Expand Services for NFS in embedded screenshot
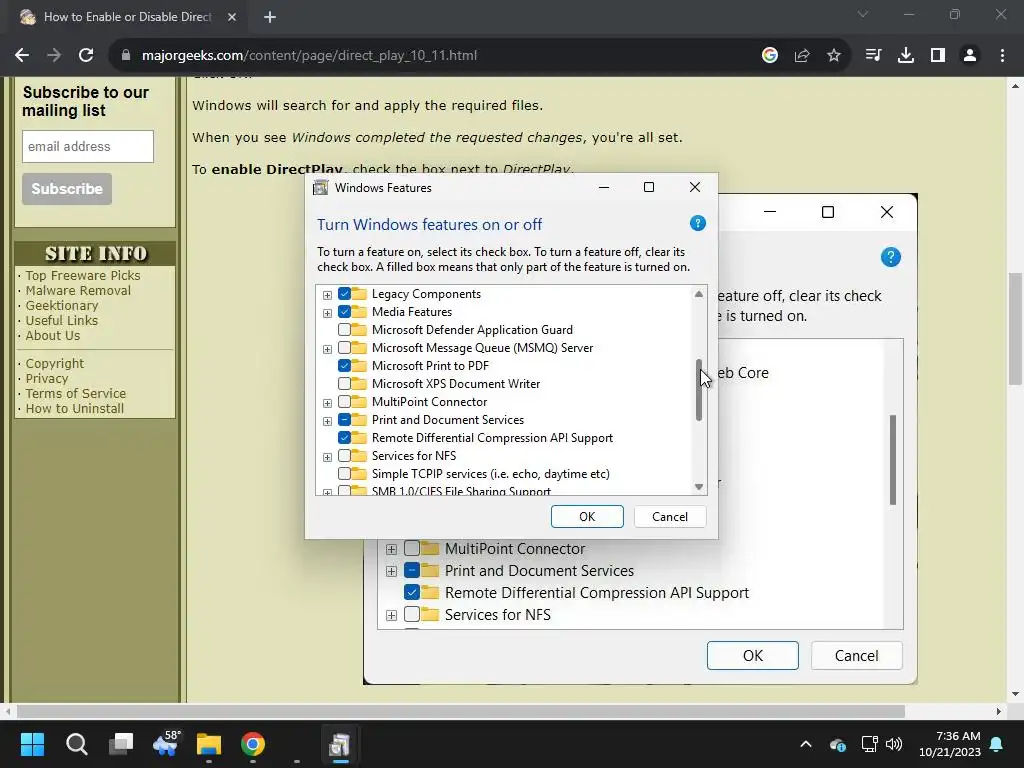Image resolution: width=1024 pixels, height=768 pixels. point(391,615)
